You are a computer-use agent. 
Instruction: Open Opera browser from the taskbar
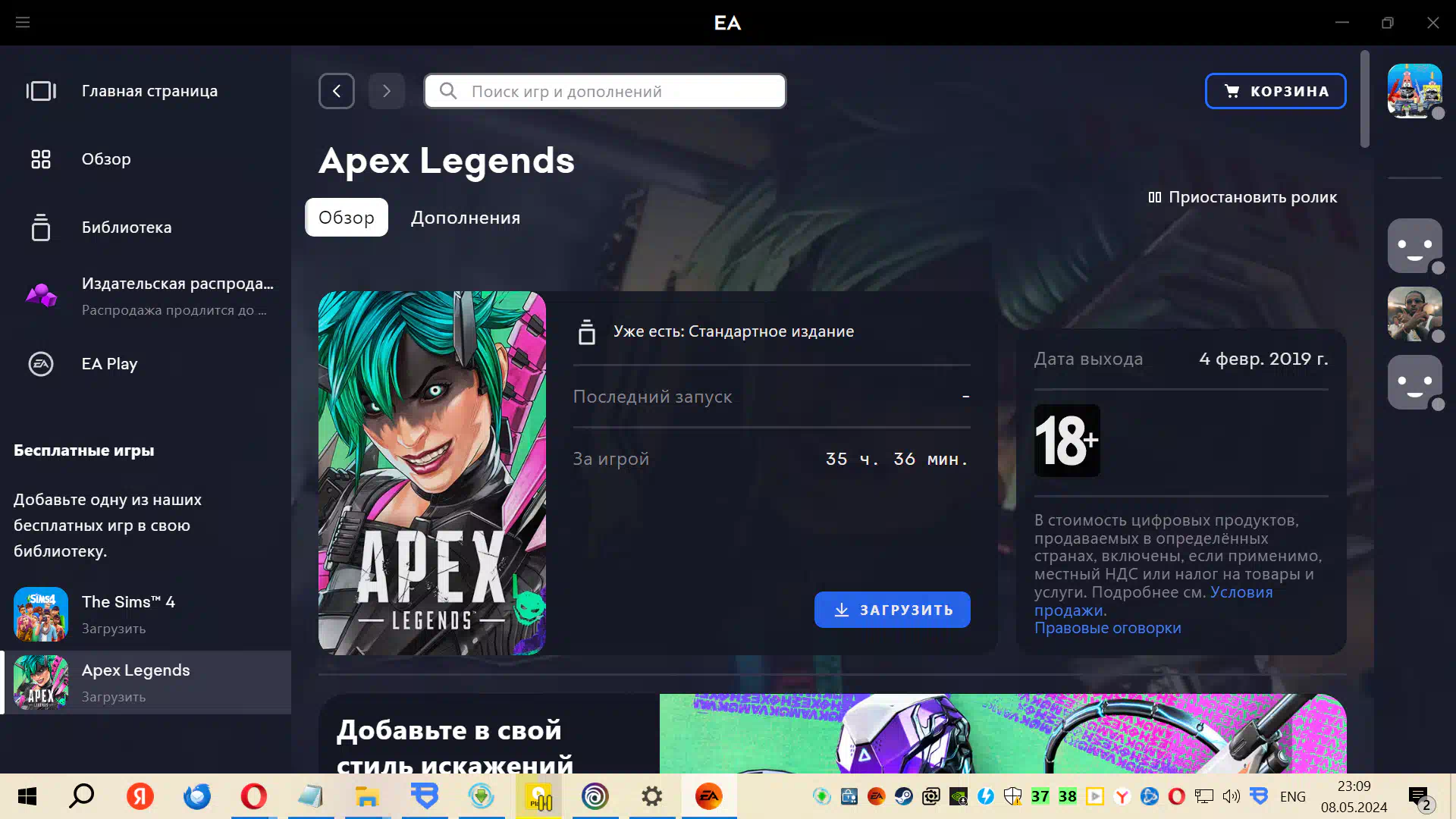tap(253, 796)
